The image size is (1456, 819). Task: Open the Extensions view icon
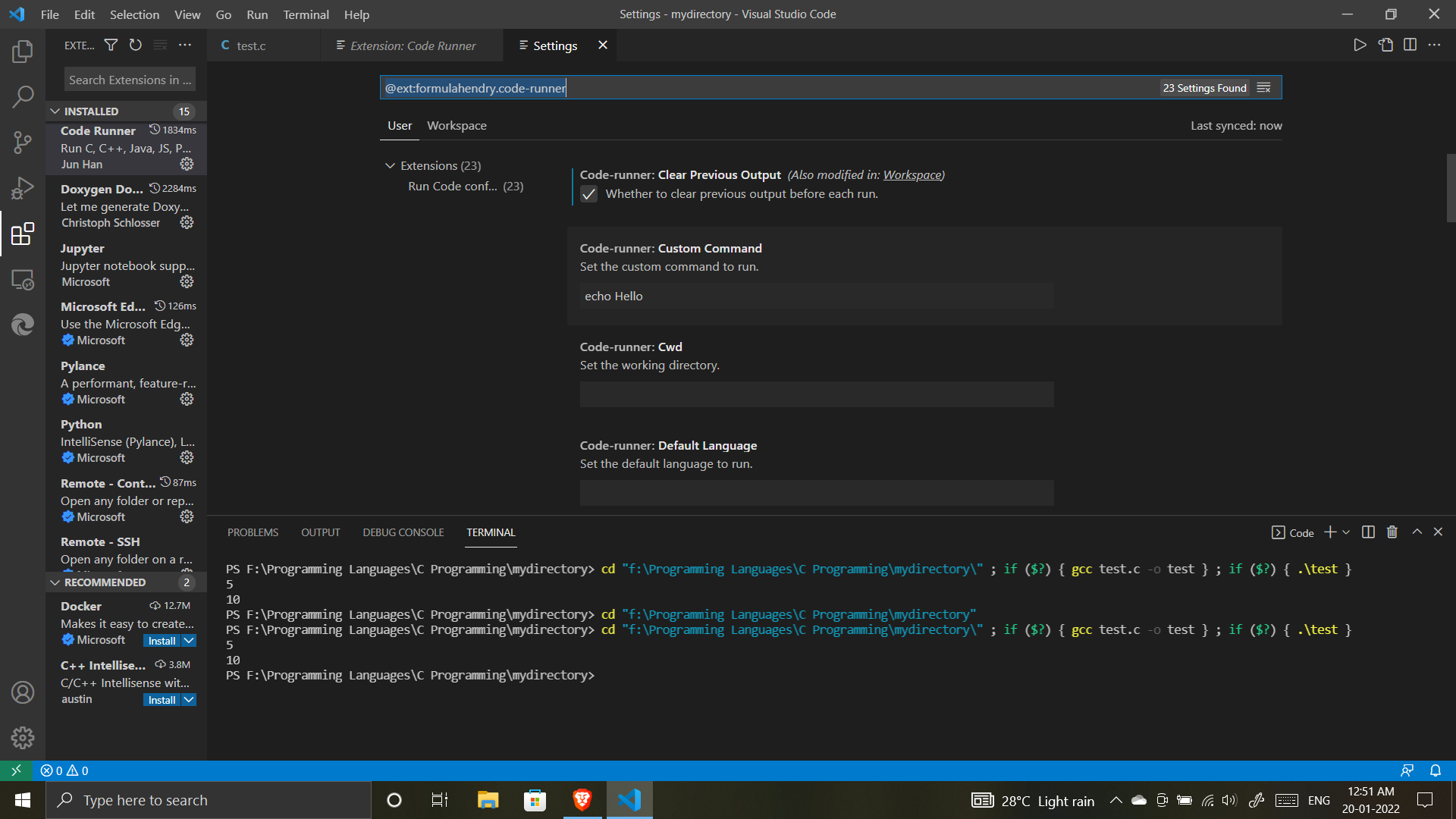[x=23, y=234]
